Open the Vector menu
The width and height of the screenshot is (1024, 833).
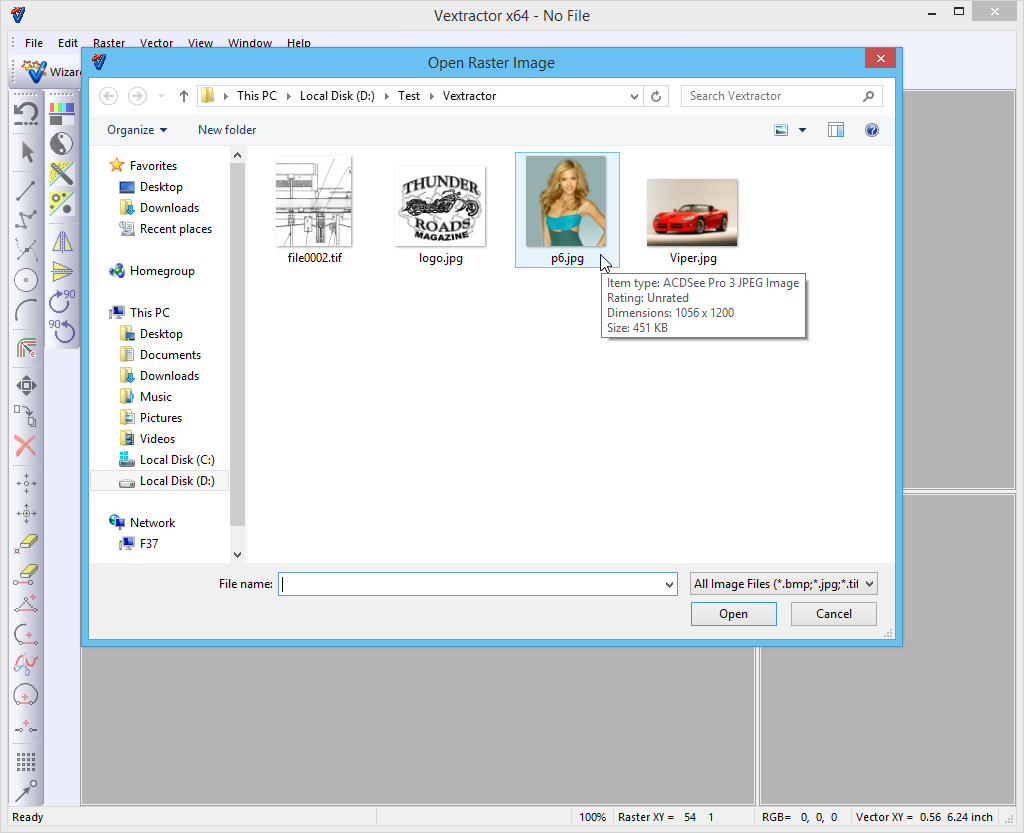(156, 43)
